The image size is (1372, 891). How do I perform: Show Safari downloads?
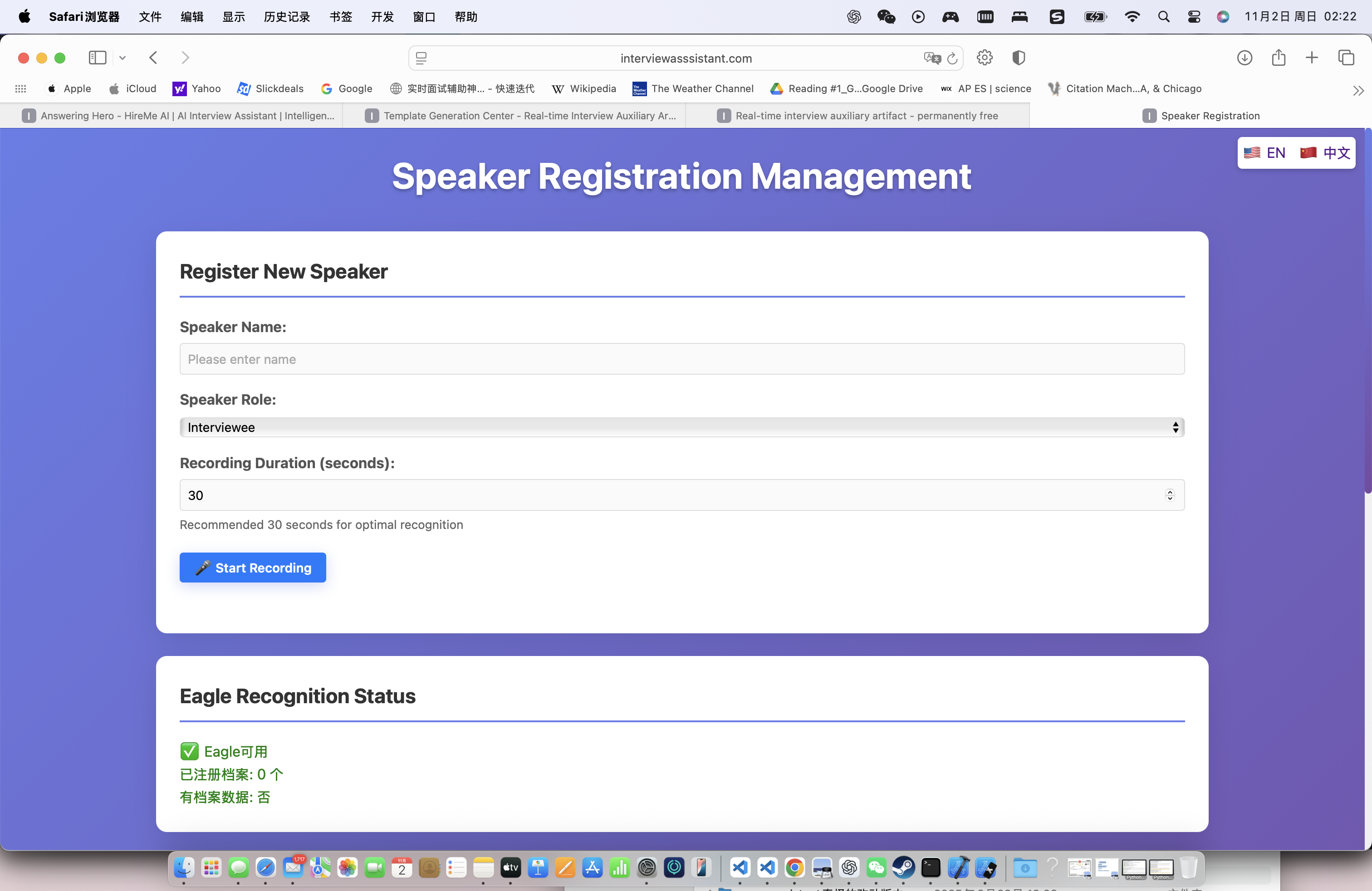click(1245, 58)
